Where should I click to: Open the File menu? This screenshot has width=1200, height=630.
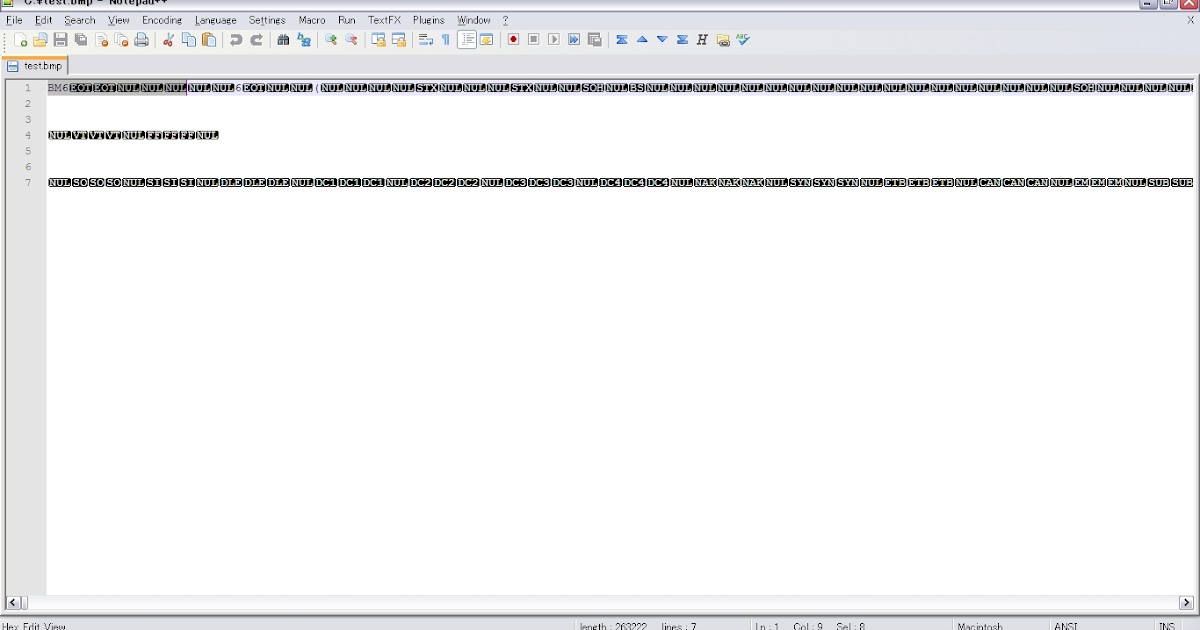click(14, 20)
